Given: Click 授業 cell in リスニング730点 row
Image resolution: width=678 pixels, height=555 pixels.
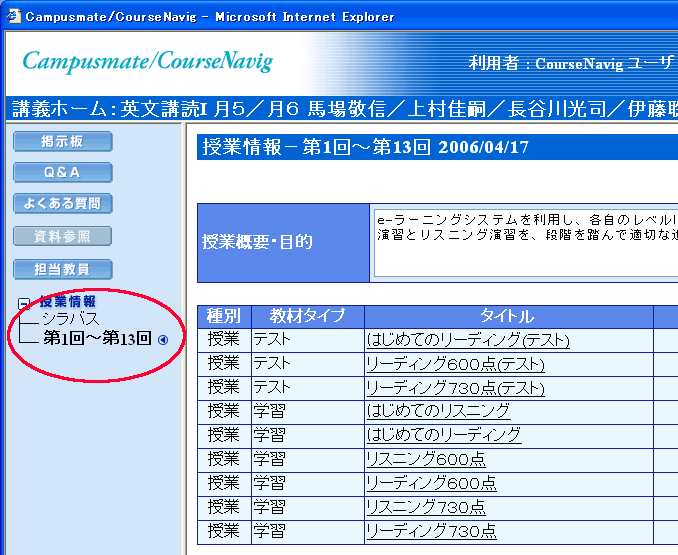Looking at the screenshot, I should [x=224, y=507].
